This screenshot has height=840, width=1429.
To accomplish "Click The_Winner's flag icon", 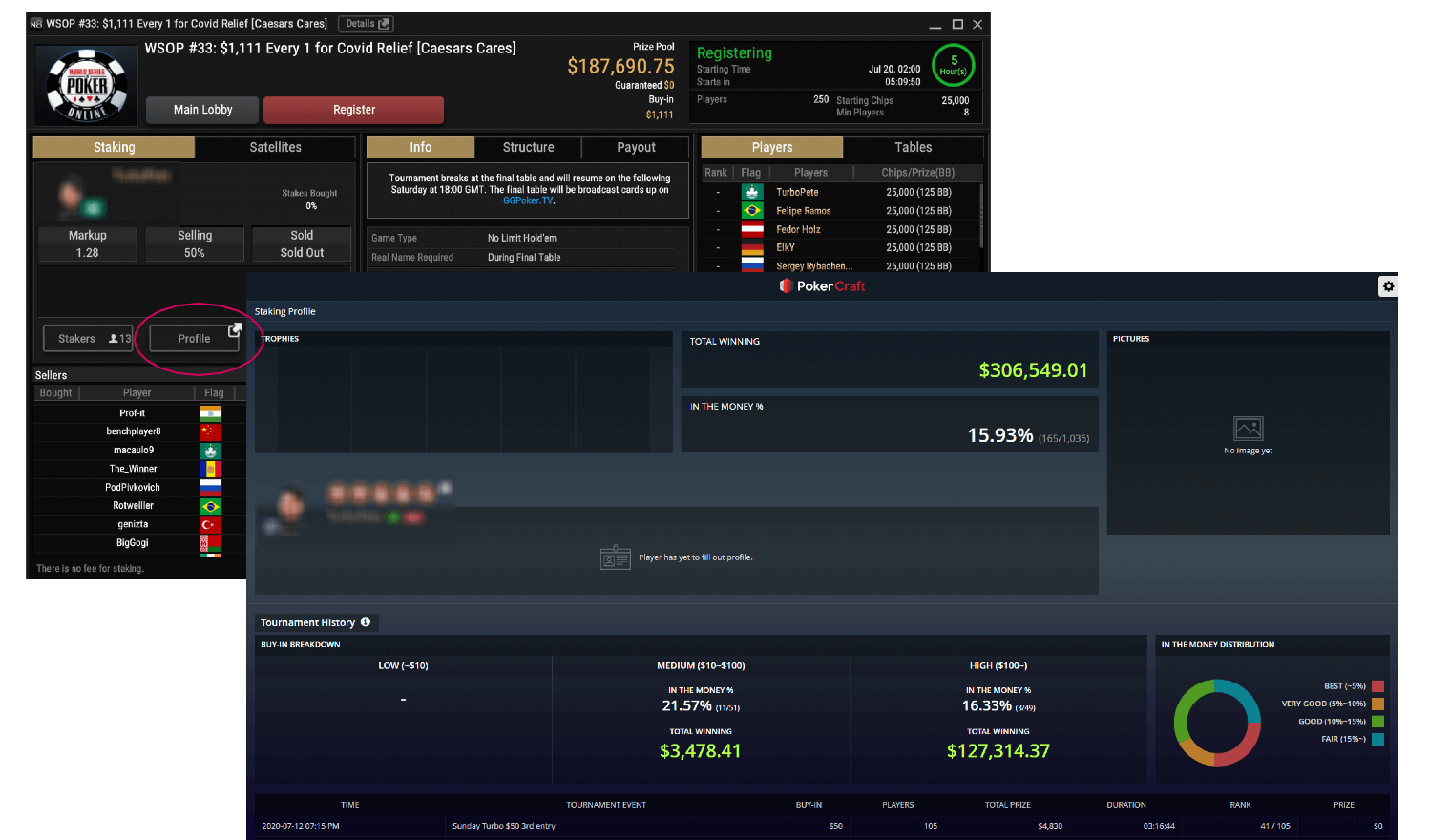I will [210, 469].
